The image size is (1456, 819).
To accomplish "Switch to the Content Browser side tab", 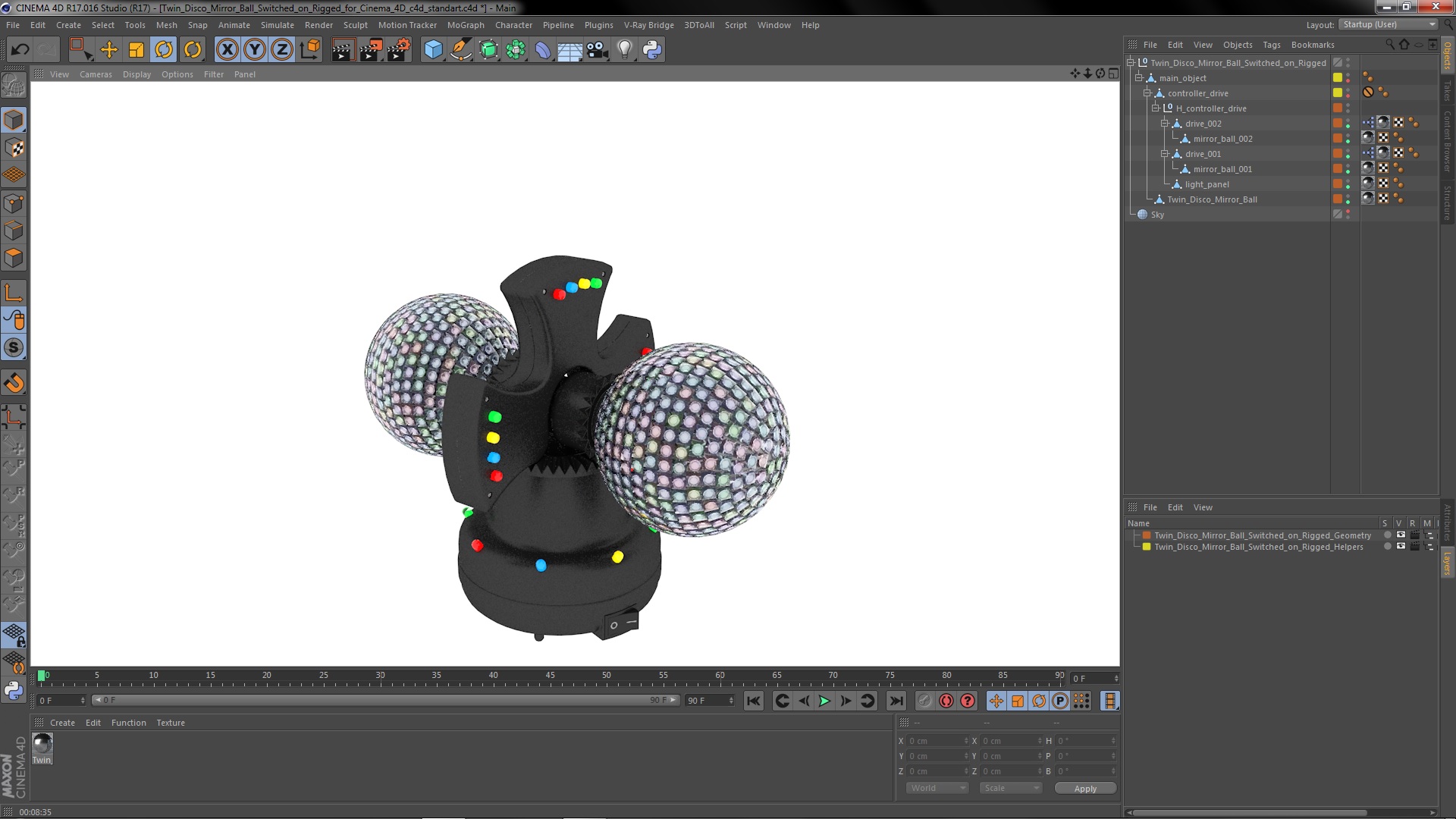I will click(1448, 141).
